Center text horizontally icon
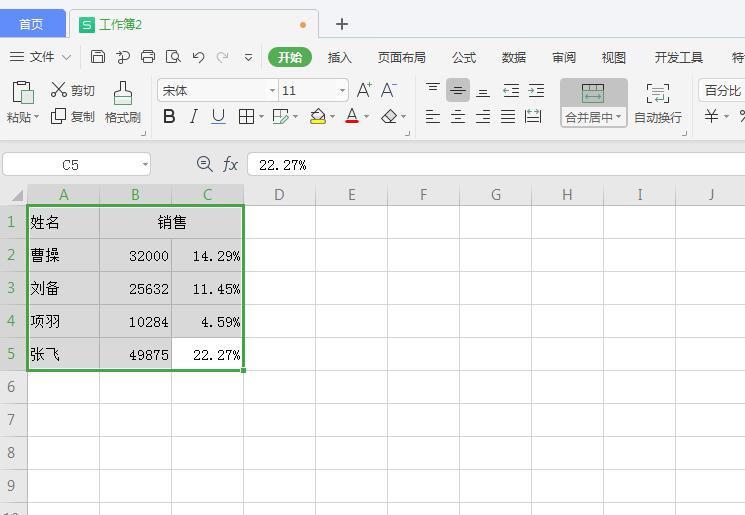This screenshot has width=745, height=515. click(x=458, y=116)
